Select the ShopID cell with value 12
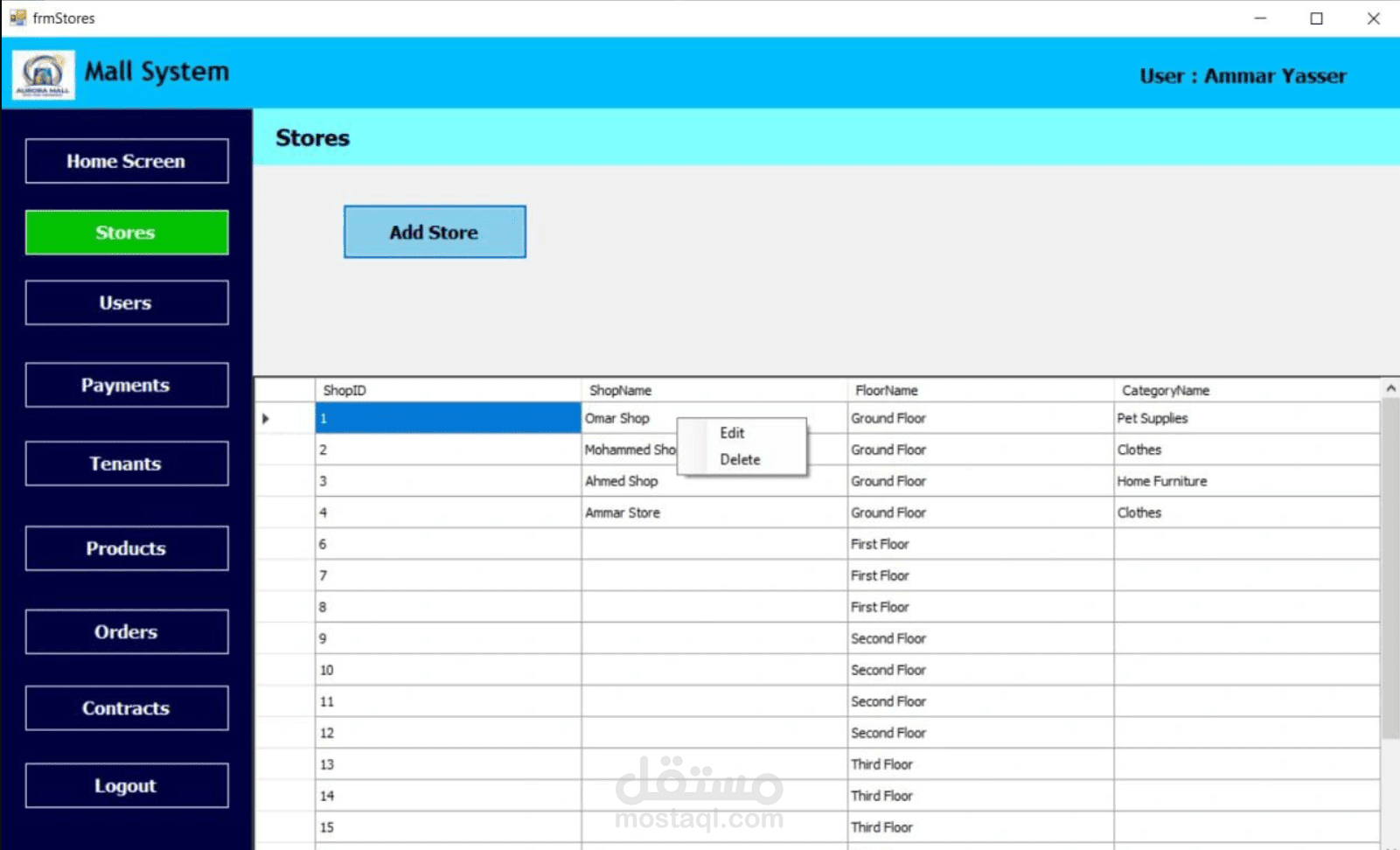 (x=448, y=733)
